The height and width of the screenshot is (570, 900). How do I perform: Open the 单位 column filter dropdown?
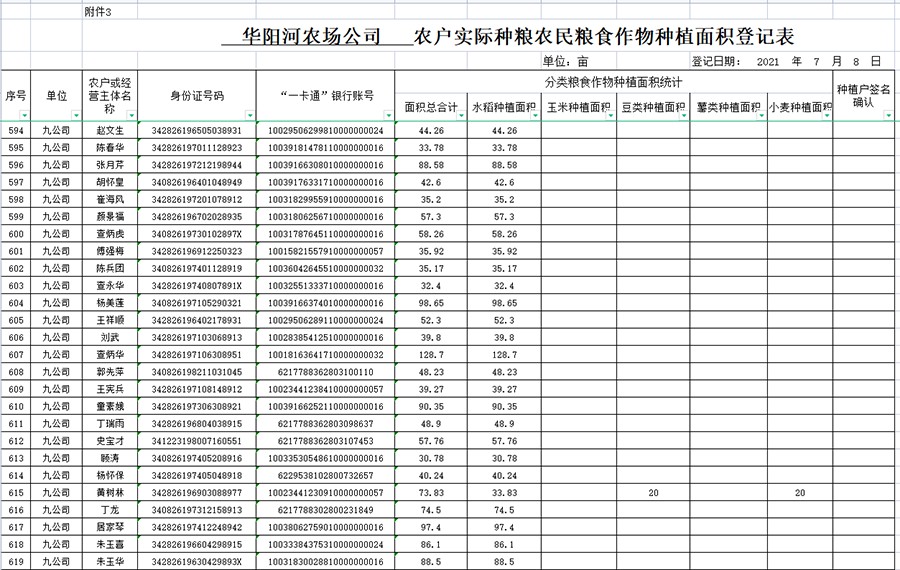point(74,116)
